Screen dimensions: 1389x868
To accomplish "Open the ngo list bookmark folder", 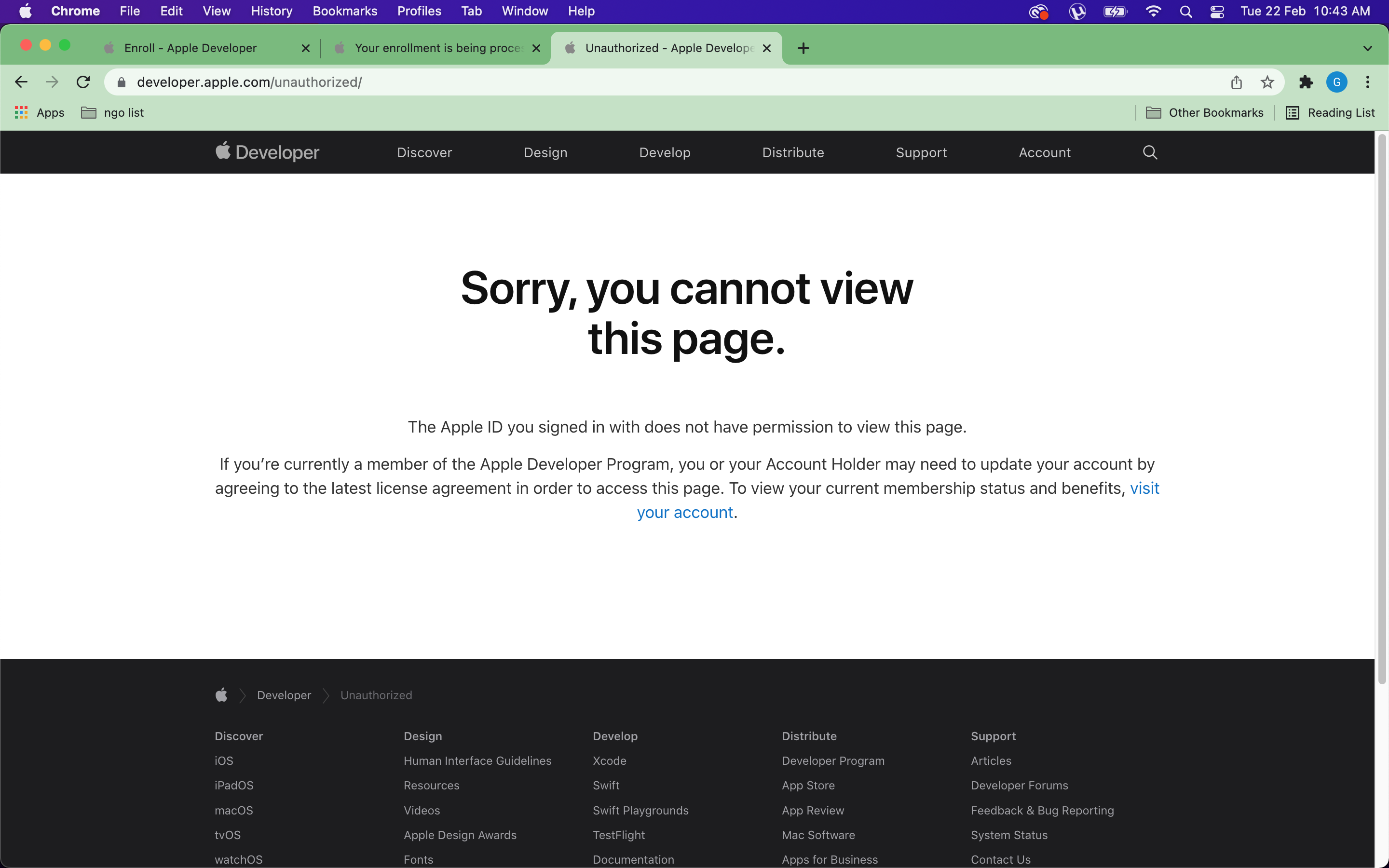I will coord(112,112).
